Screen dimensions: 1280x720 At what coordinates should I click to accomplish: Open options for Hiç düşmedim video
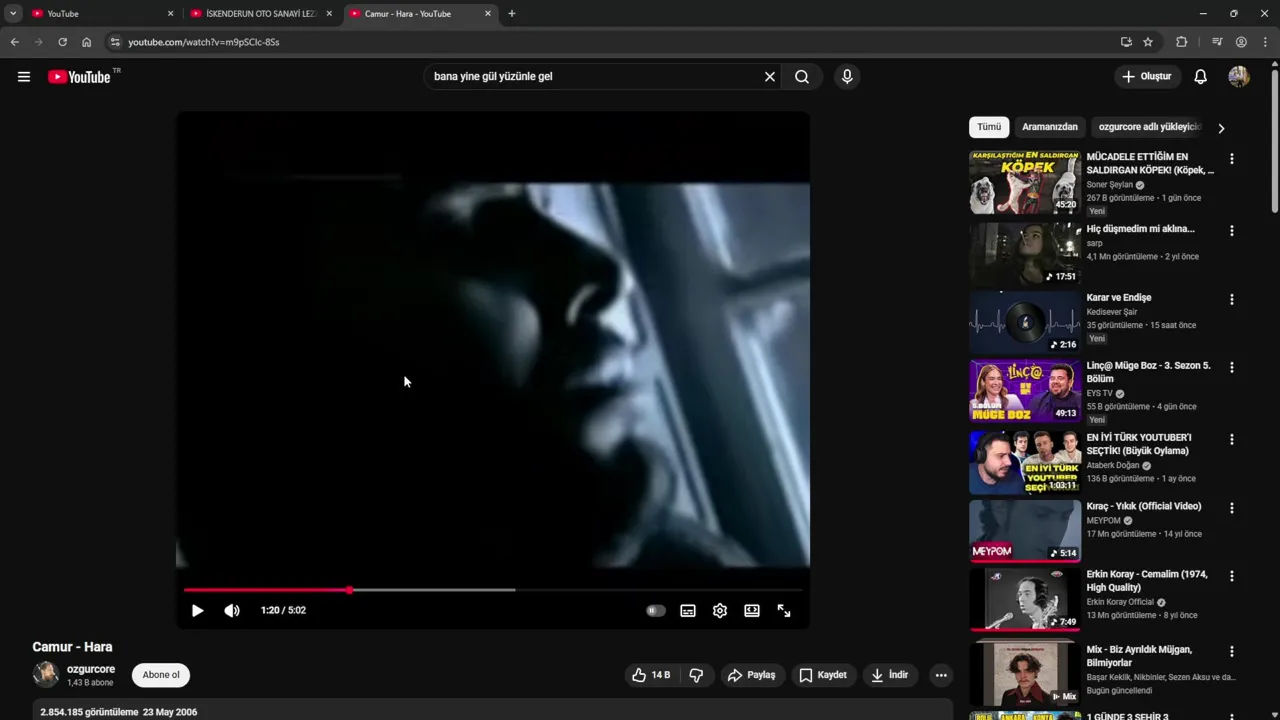(1232, 231)
